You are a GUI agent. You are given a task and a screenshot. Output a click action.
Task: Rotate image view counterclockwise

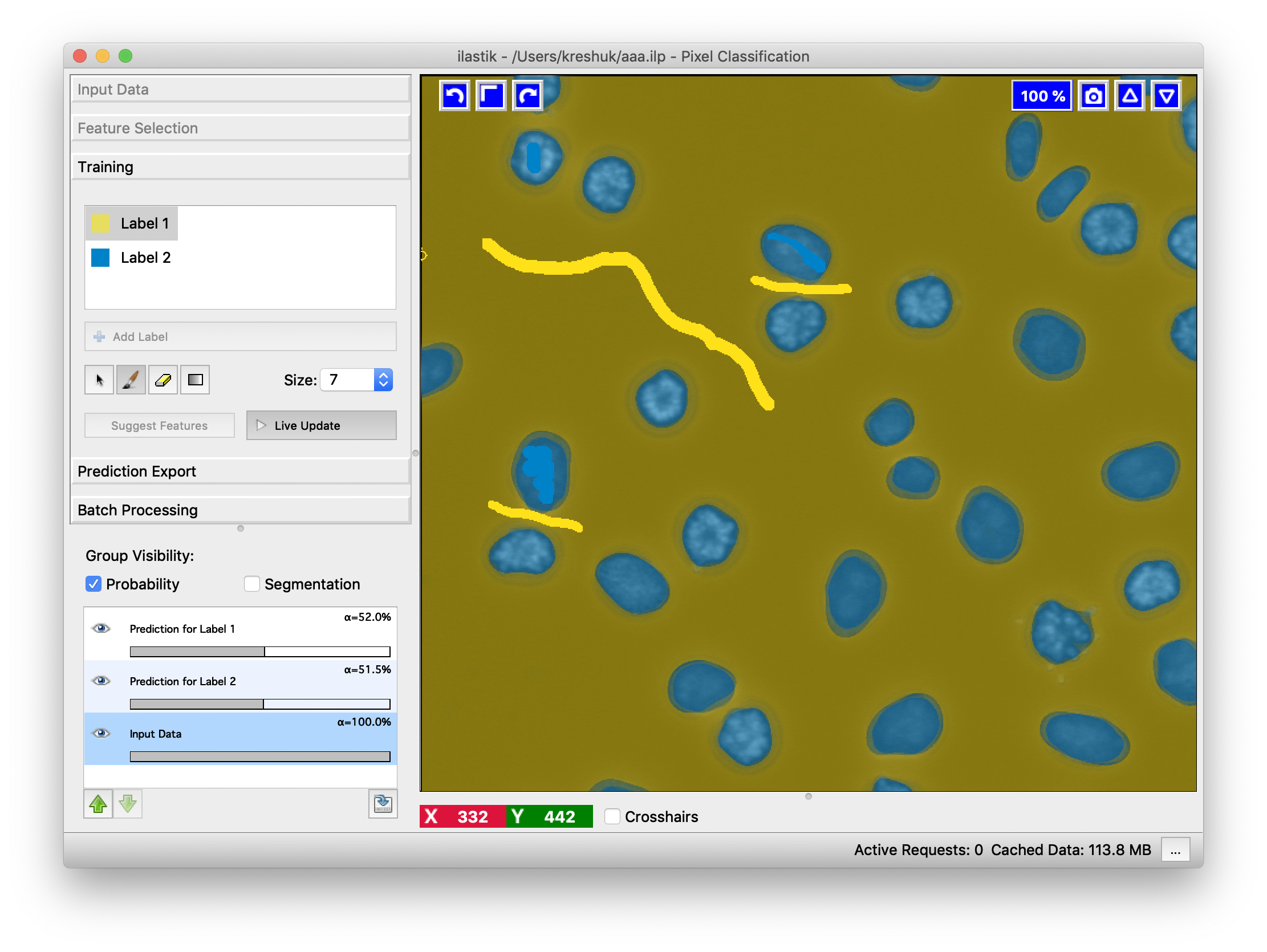pos(455,95)
